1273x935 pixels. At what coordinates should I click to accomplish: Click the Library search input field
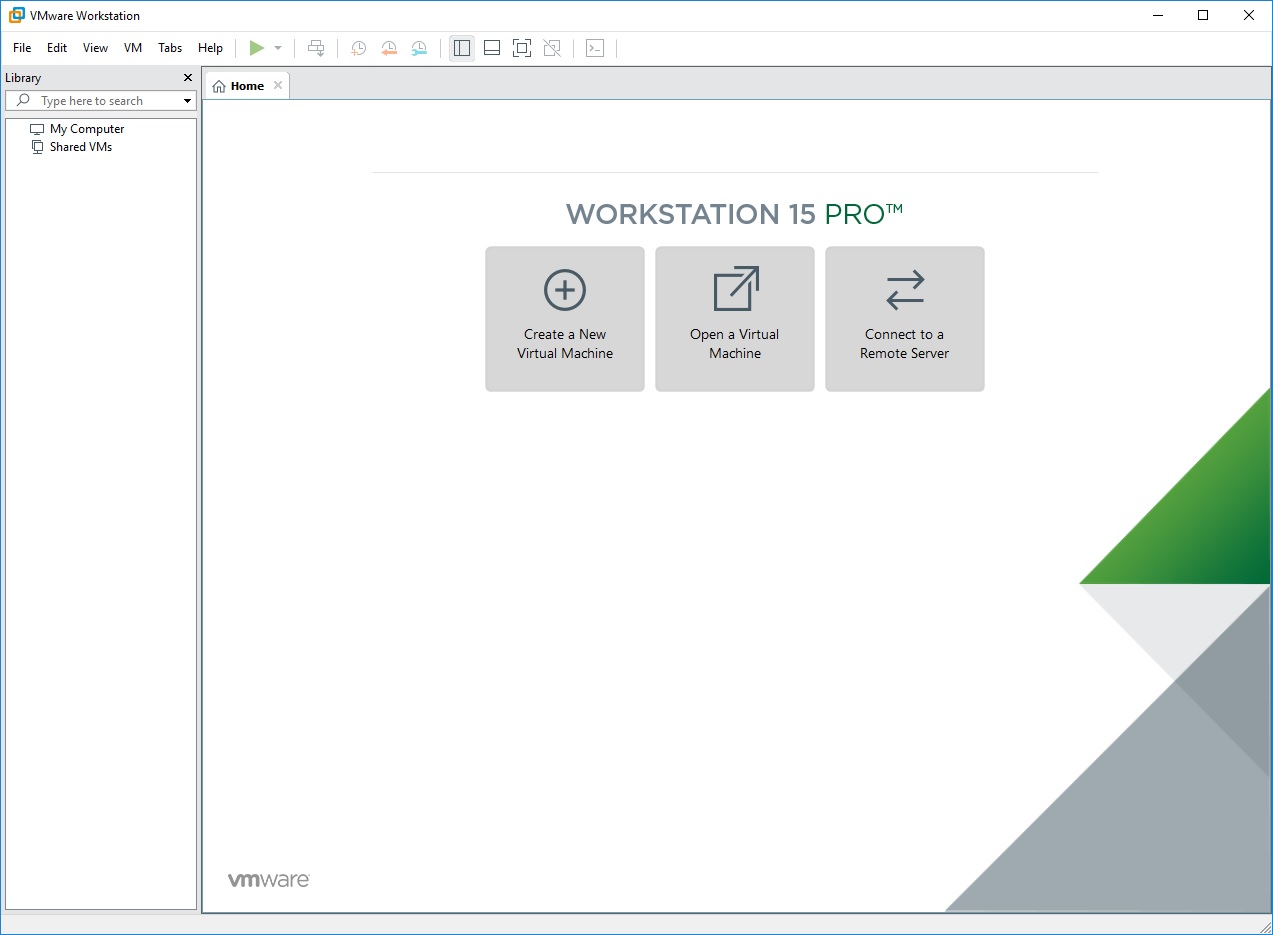100,101
